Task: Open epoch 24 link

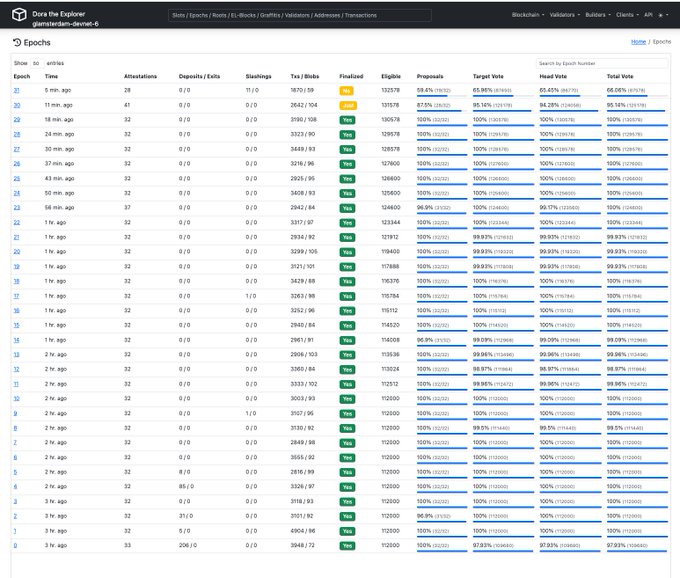Action: pyautogui.click(x=17, y=193)
